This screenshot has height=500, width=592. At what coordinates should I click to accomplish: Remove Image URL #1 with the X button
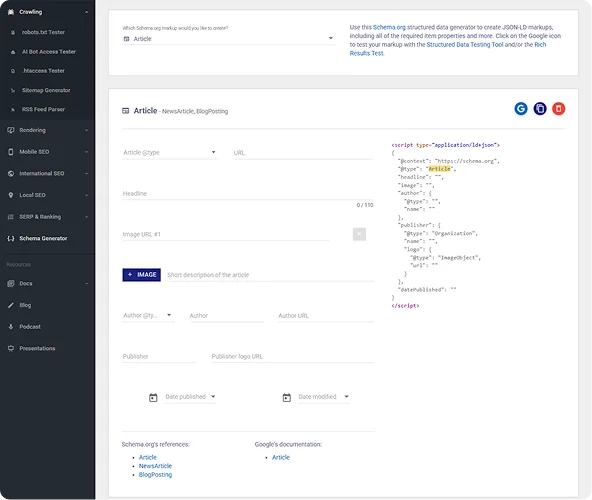359,234
